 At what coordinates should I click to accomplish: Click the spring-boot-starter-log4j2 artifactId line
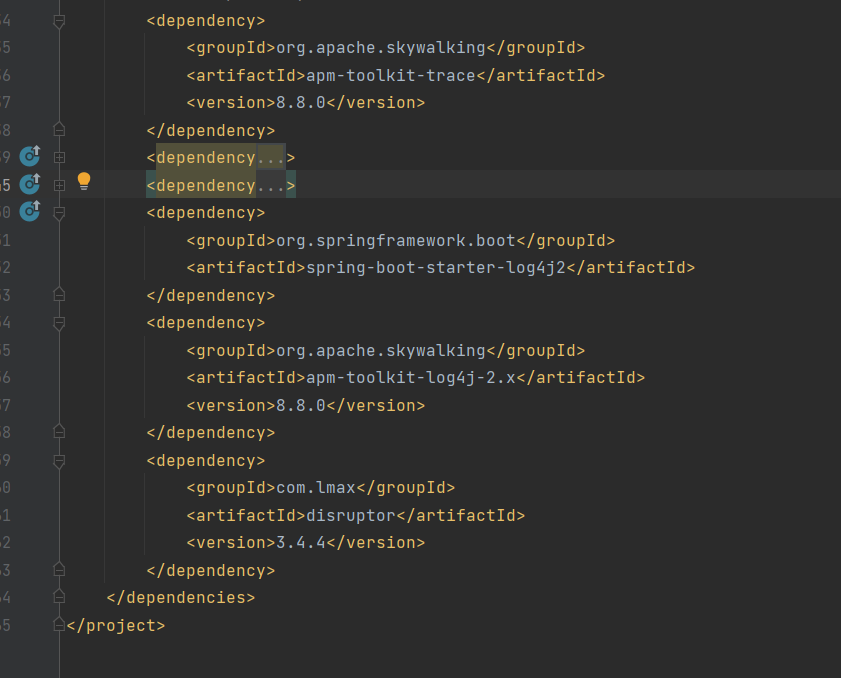point(440,267)
